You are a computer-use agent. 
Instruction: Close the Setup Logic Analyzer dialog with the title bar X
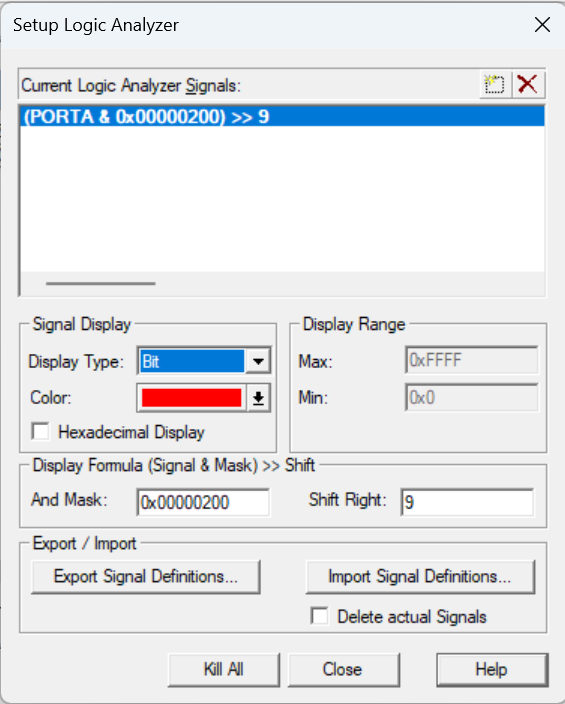tap(542, 25)
